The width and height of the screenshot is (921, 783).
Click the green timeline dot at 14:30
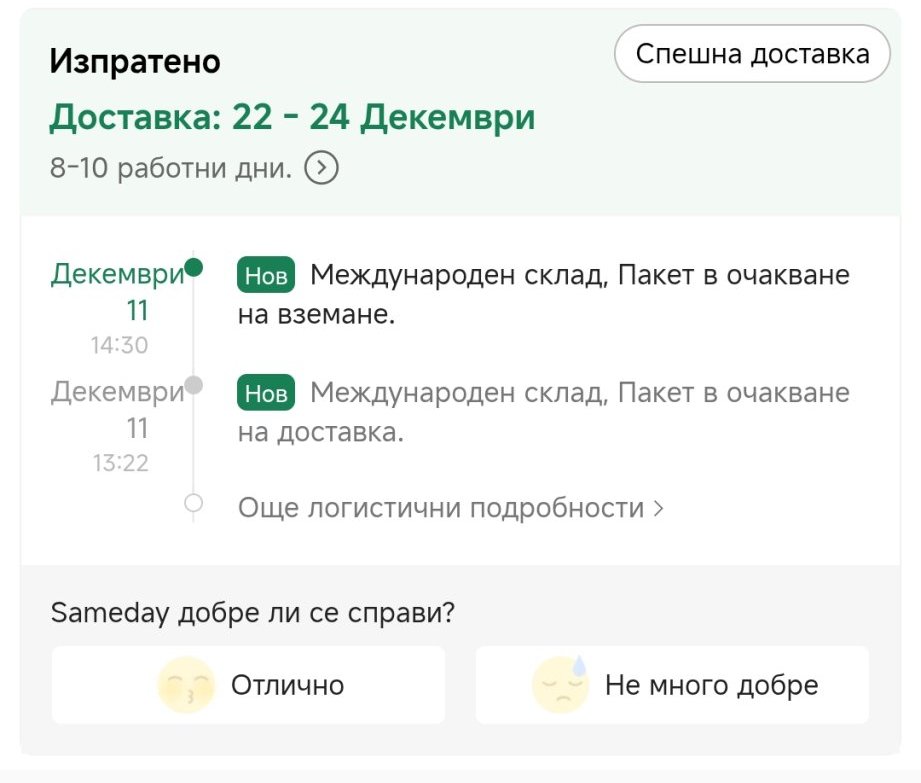click(x=194, y=267)
